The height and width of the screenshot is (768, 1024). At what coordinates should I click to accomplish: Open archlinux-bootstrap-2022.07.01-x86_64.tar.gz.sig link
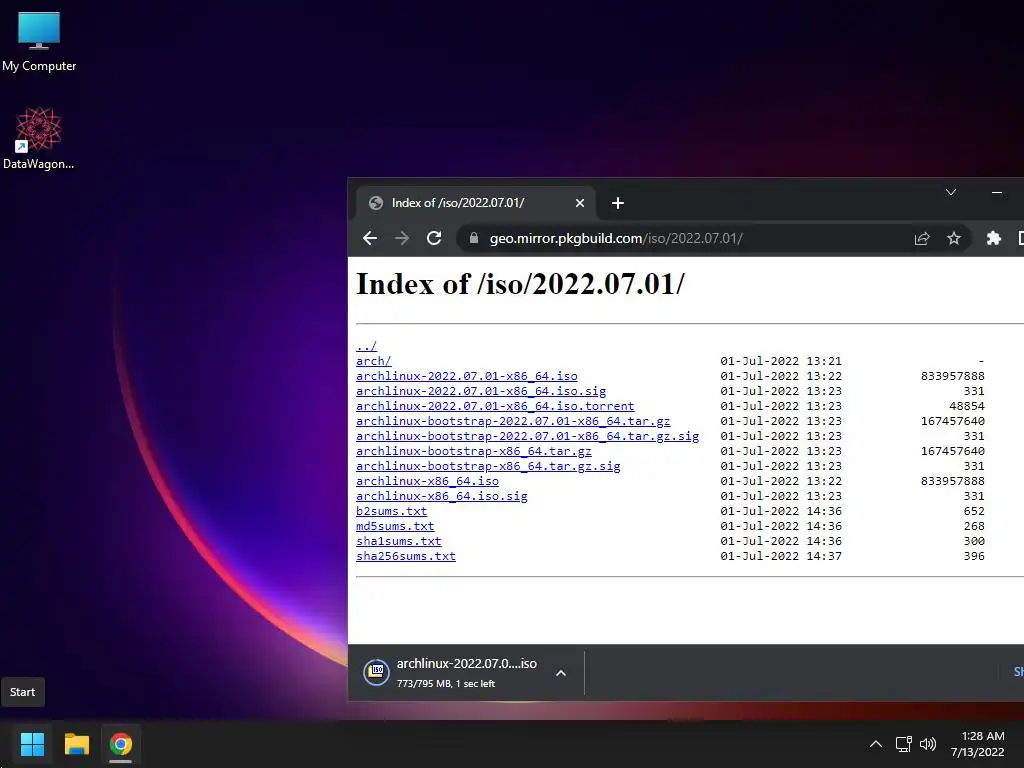coord(527,436)
